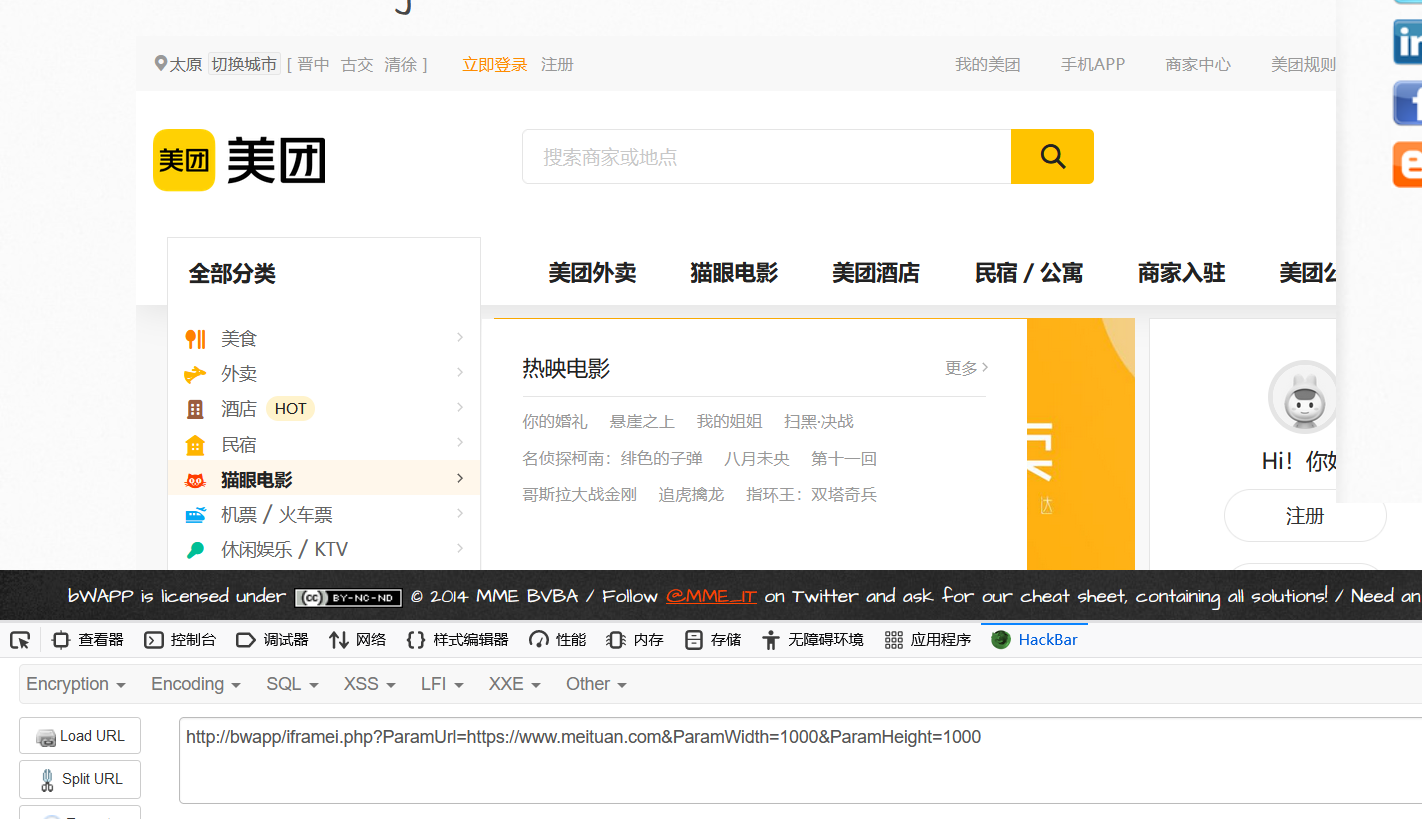
Task: Click the 民宿 house icon
Action: [195, 445]
